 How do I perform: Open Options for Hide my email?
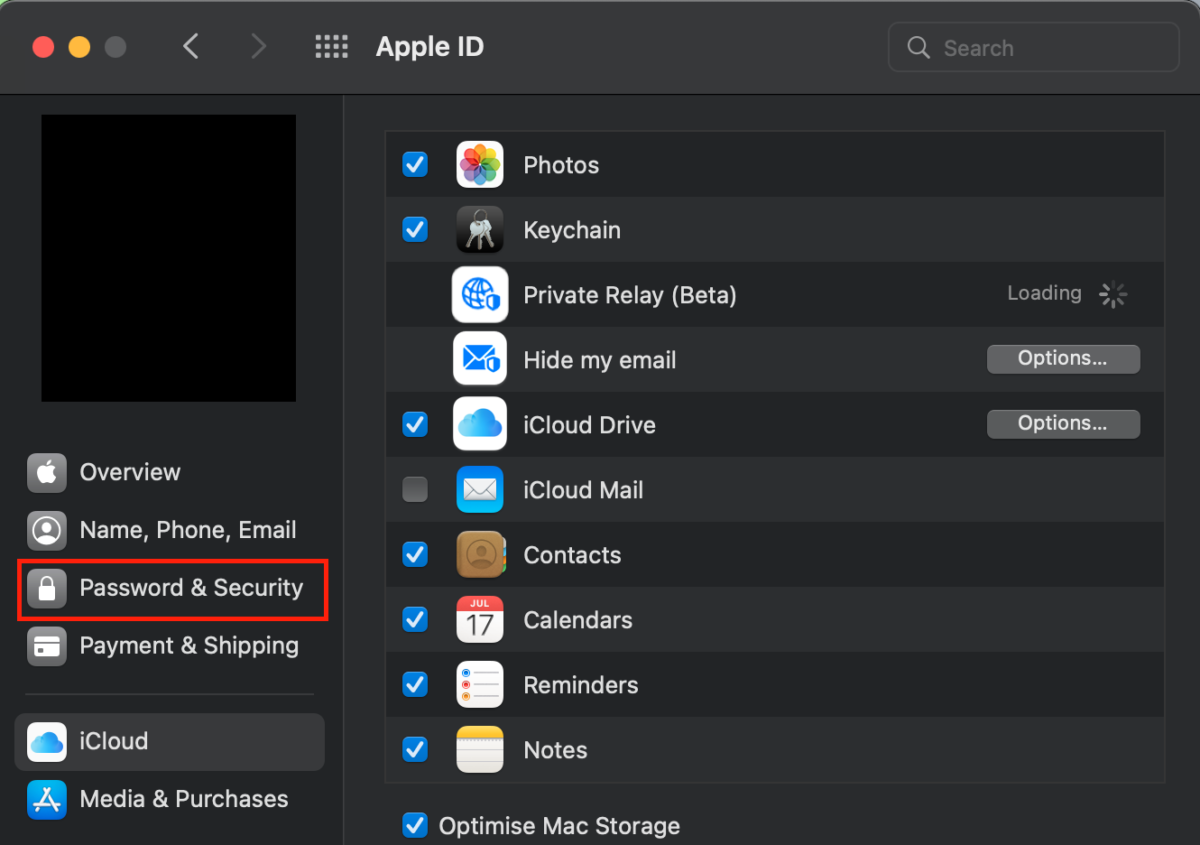point(1062,359)
